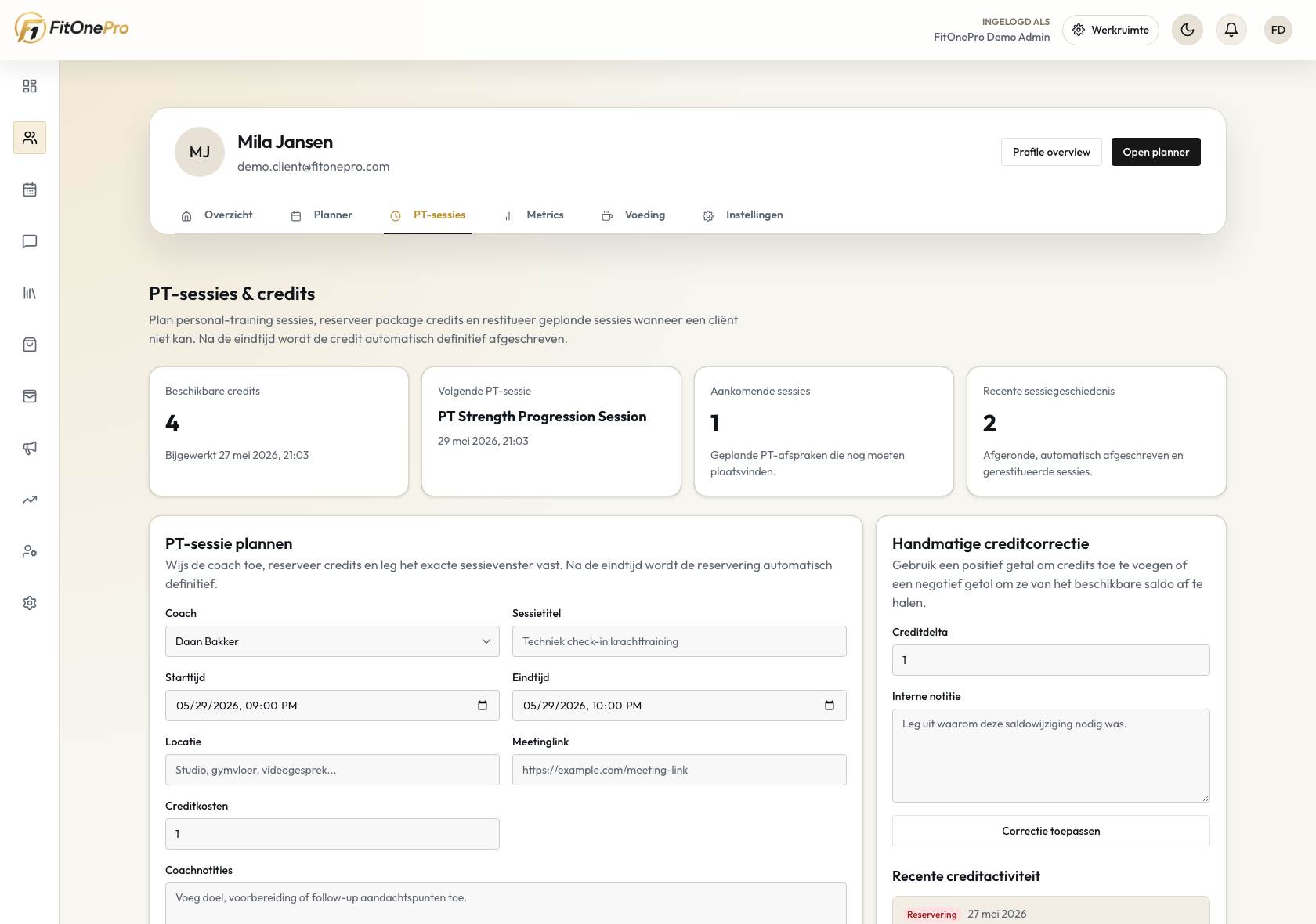Viewport: 1316px width, 924px height.
Task: Open the megaphone announcements icon in sidebar
Action: pos(30,448)
